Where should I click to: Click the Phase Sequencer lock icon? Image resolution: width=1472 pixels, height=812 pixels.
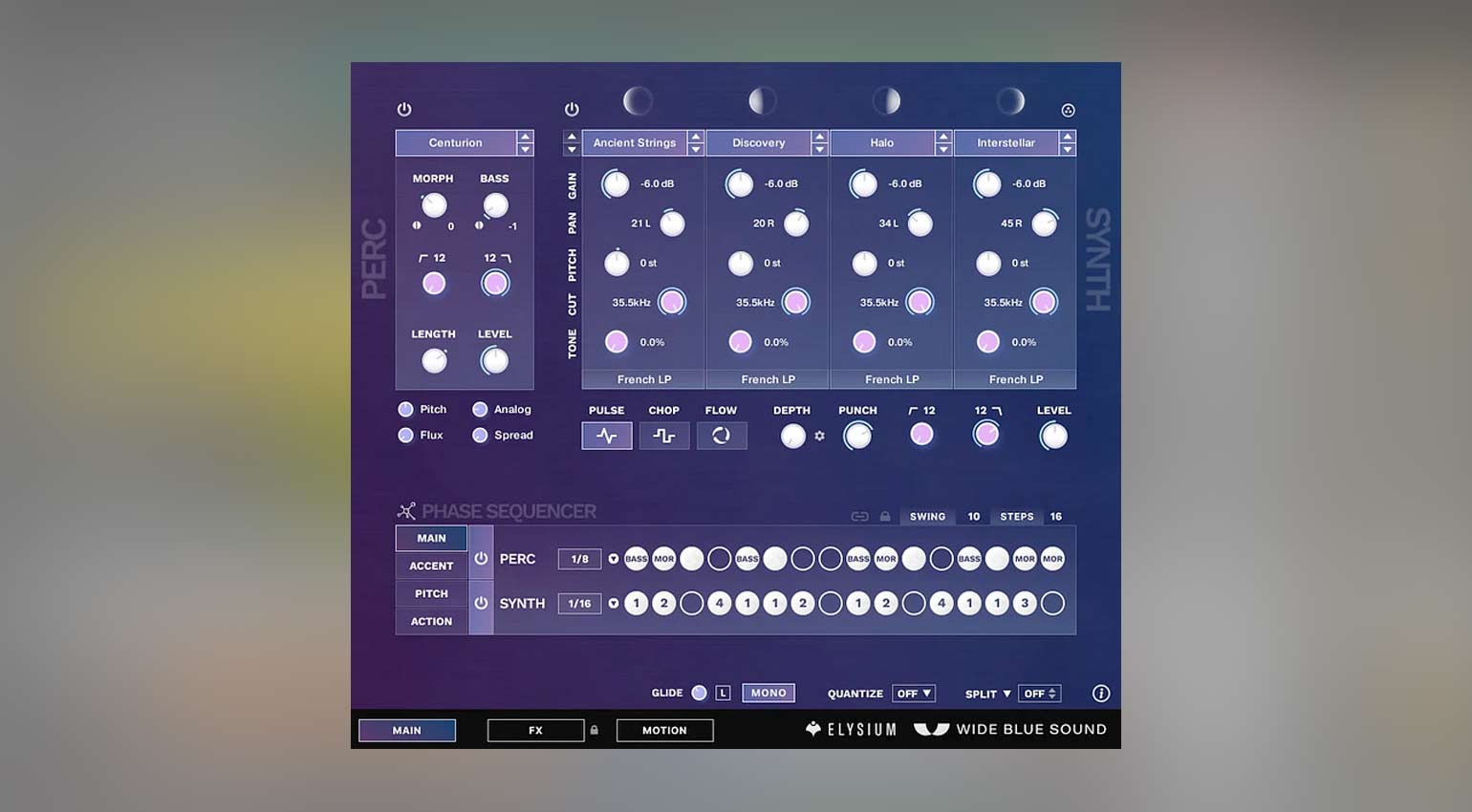coord(885,516)
